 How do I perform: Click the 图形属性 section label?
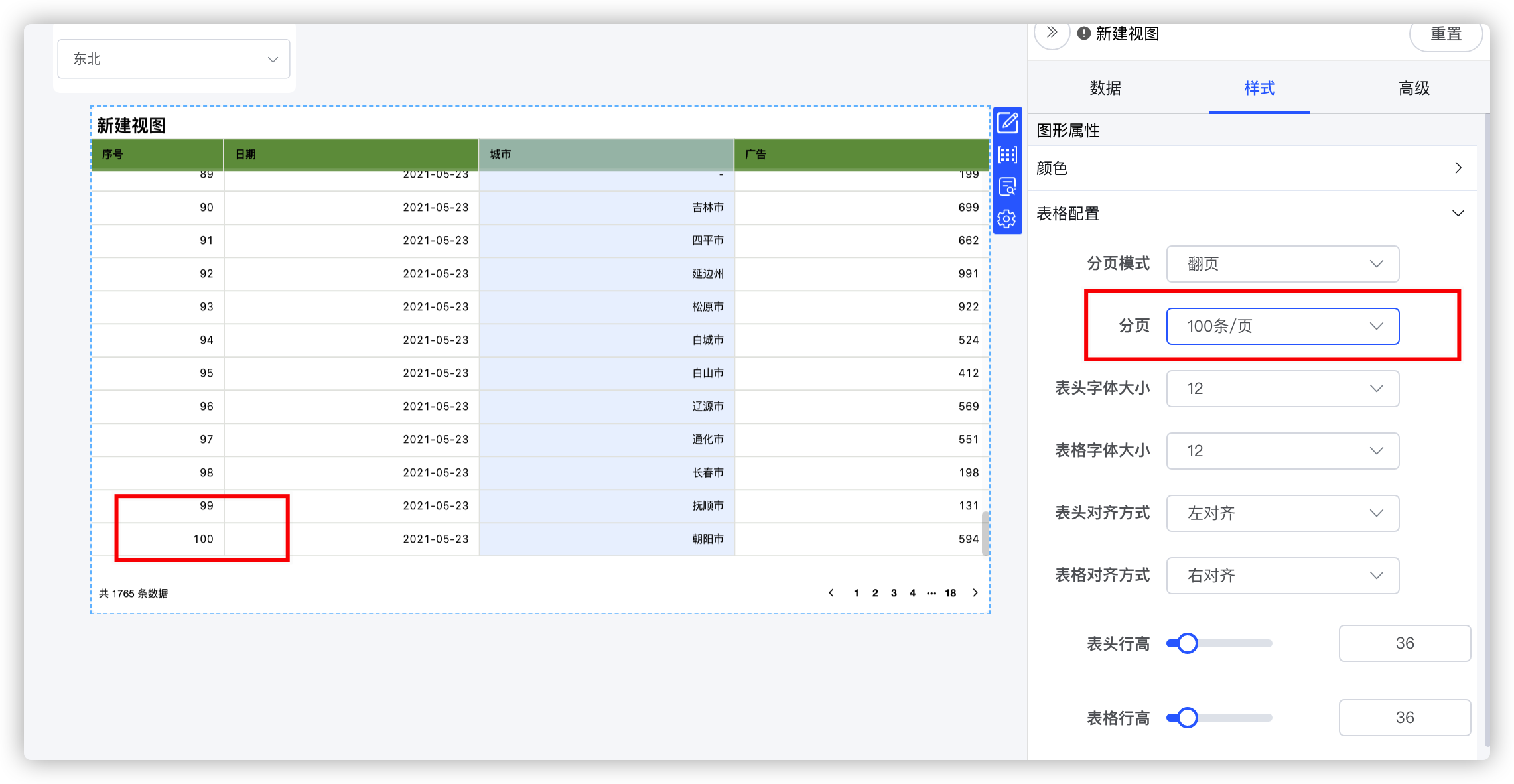tap(1068, 131)
